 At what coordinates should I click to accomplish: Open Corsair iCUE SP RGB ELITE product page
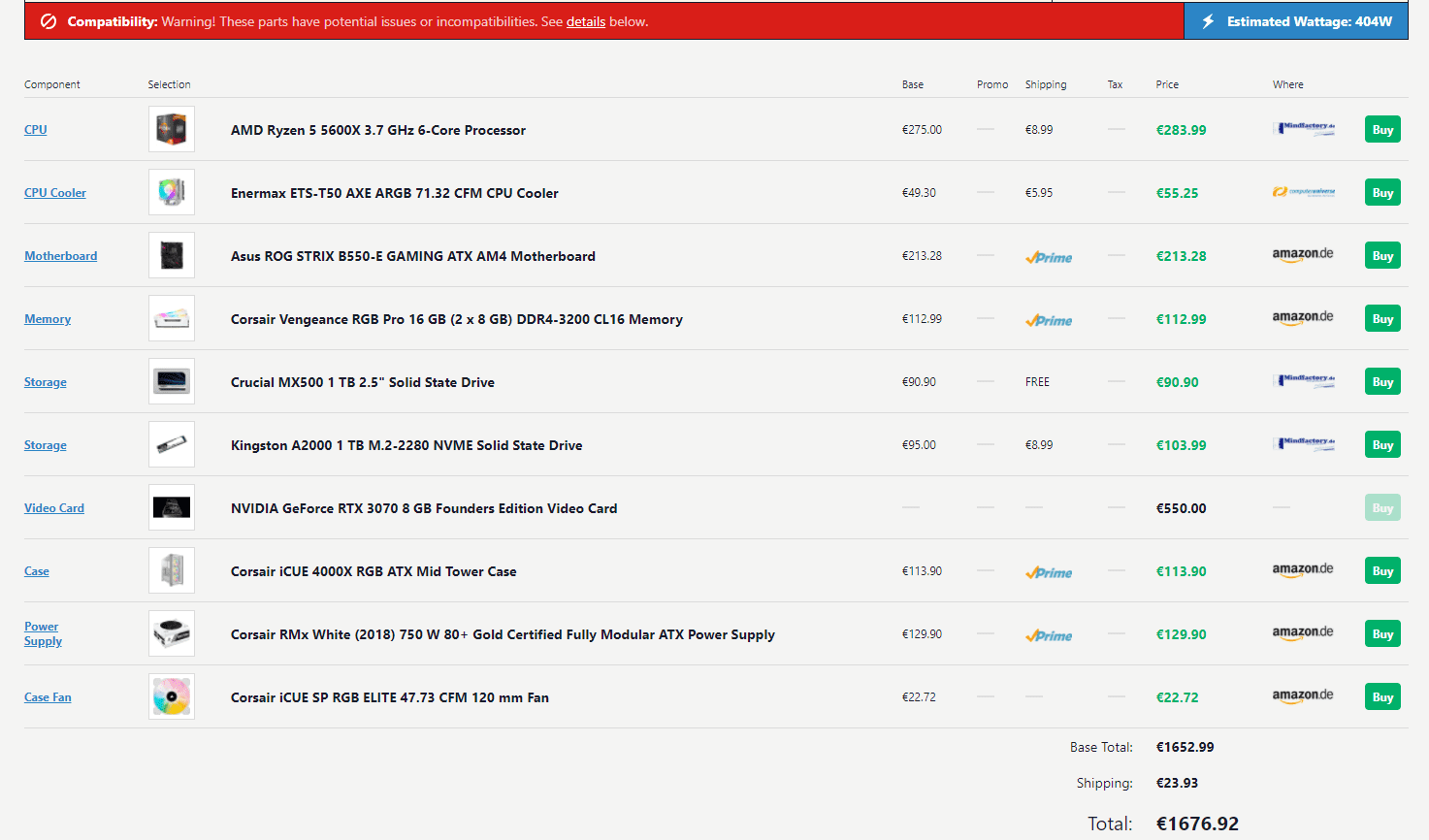(390, 697)
